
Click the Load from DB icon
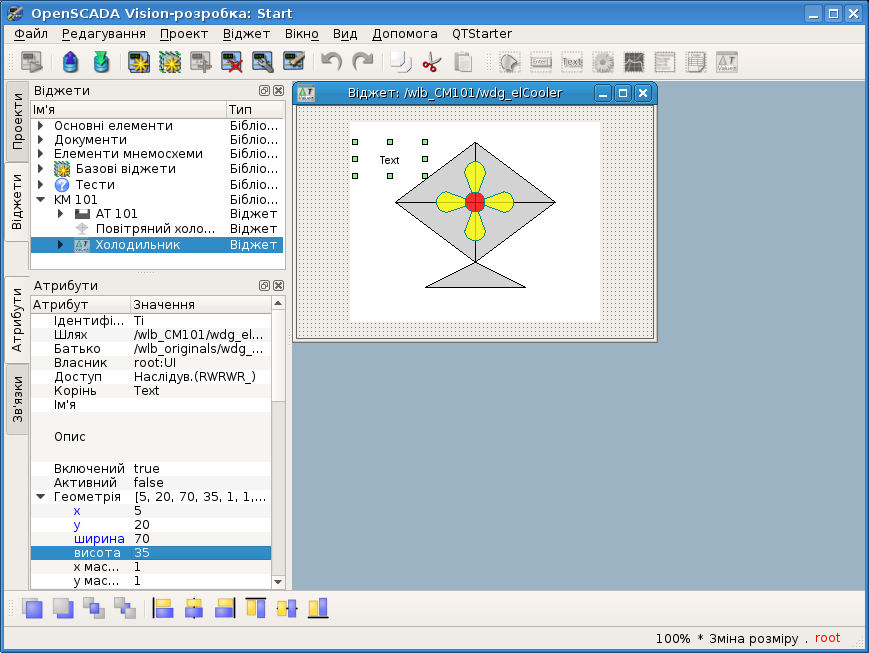tap(69, 63)
